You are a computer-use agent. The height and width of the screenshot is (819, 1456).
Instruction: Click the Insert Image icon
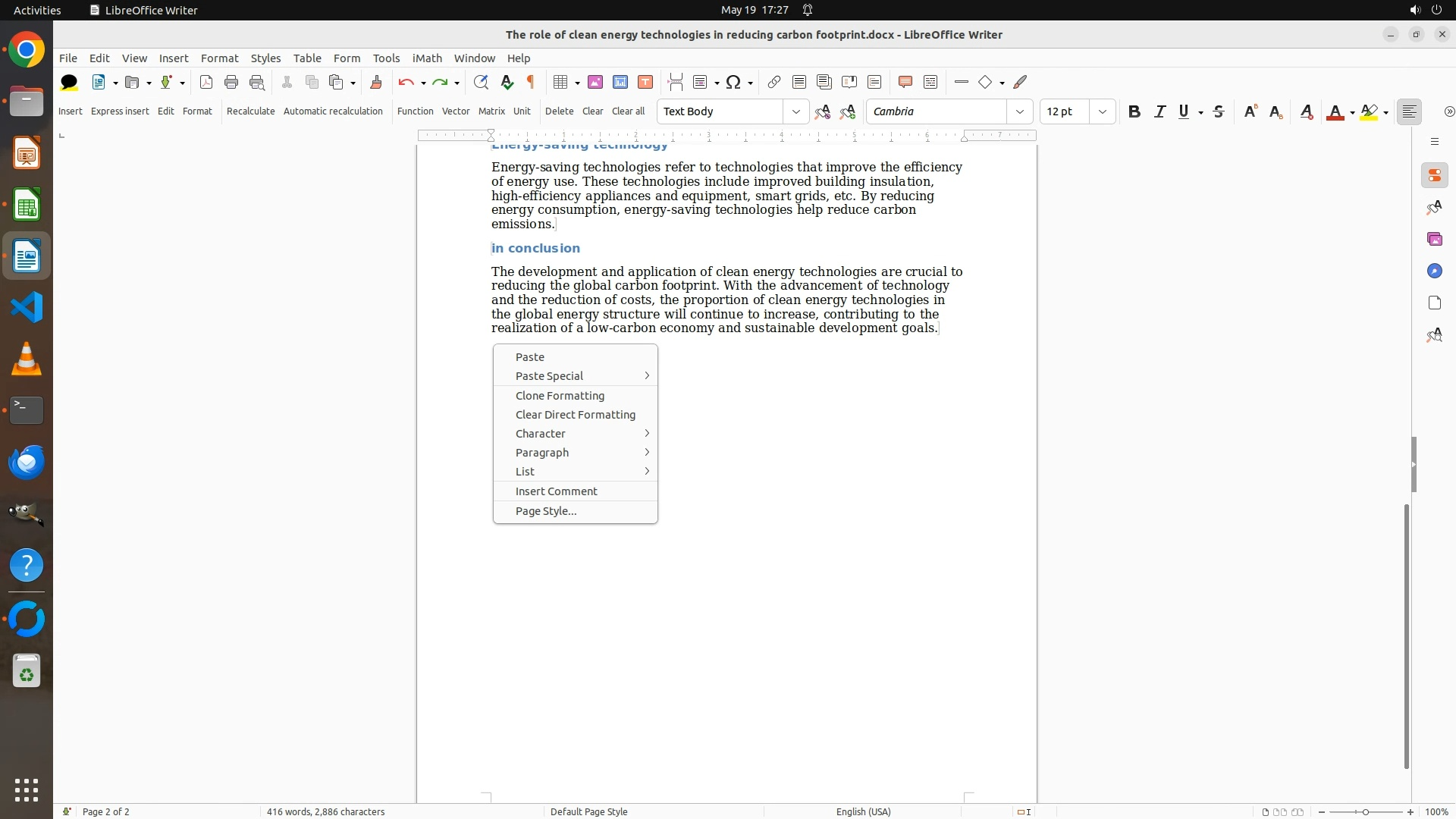point(595,82)
